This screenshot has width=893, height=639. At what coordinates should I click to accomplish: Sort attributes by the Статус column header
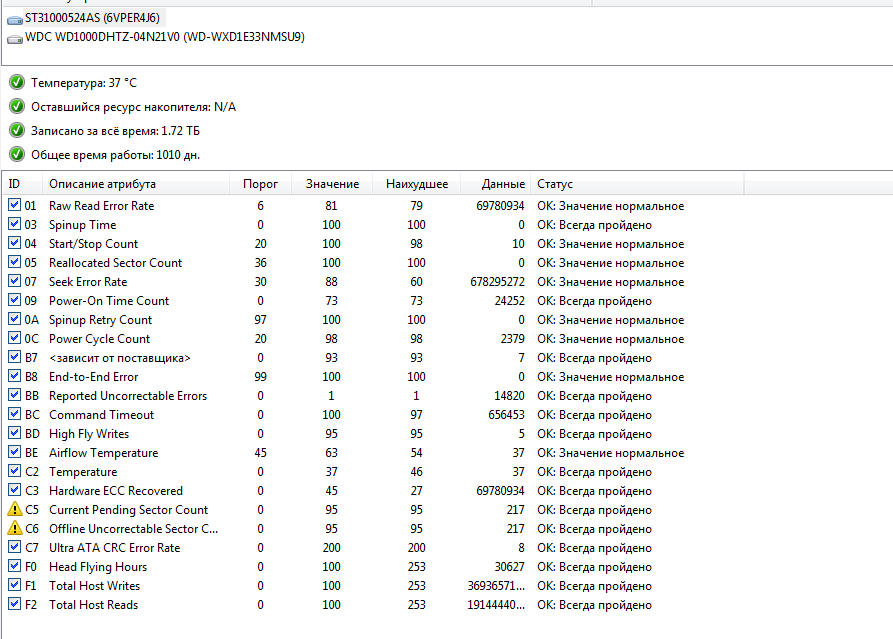(555, 184)
